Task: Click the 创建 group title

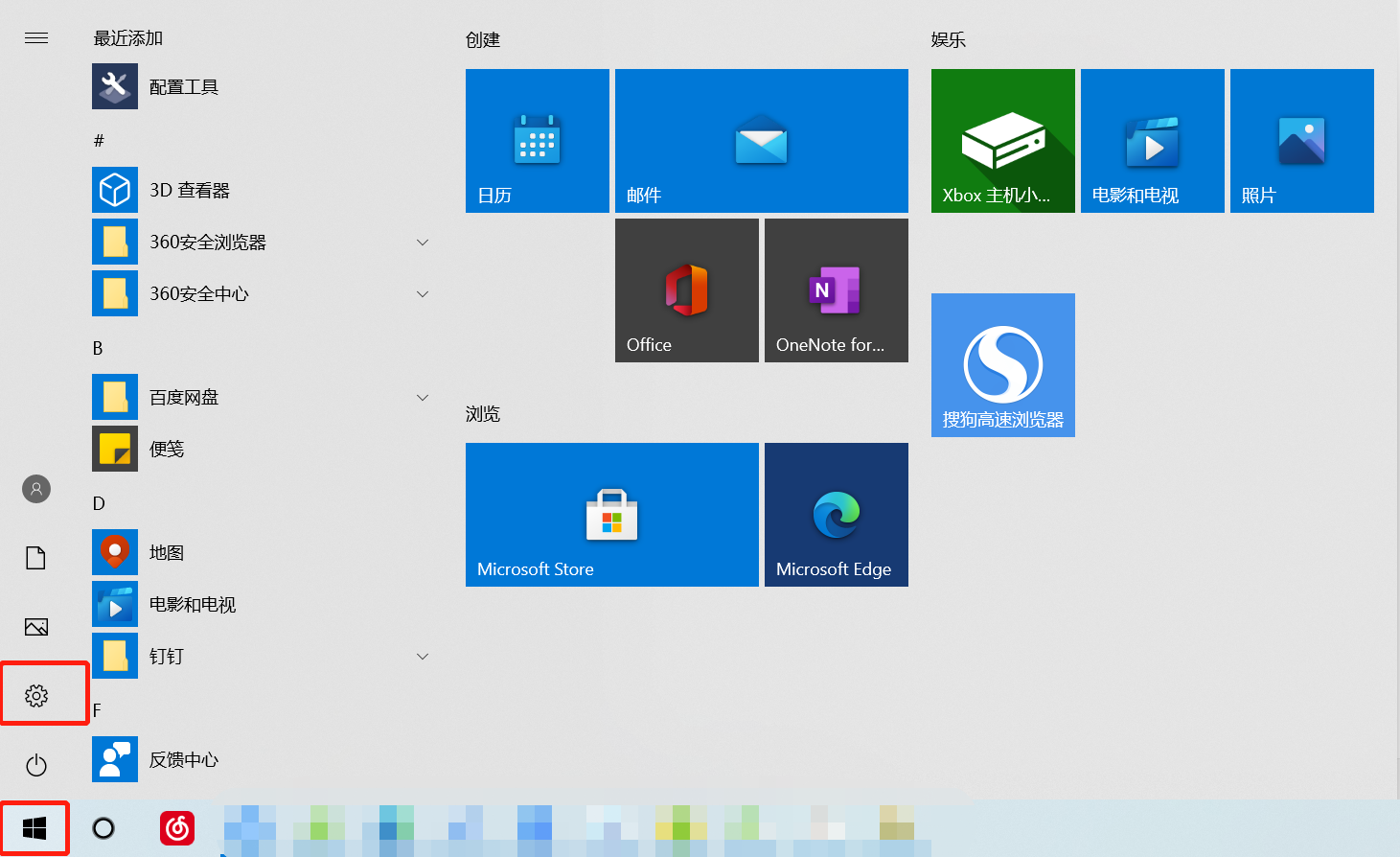Action: pos(483,40)
